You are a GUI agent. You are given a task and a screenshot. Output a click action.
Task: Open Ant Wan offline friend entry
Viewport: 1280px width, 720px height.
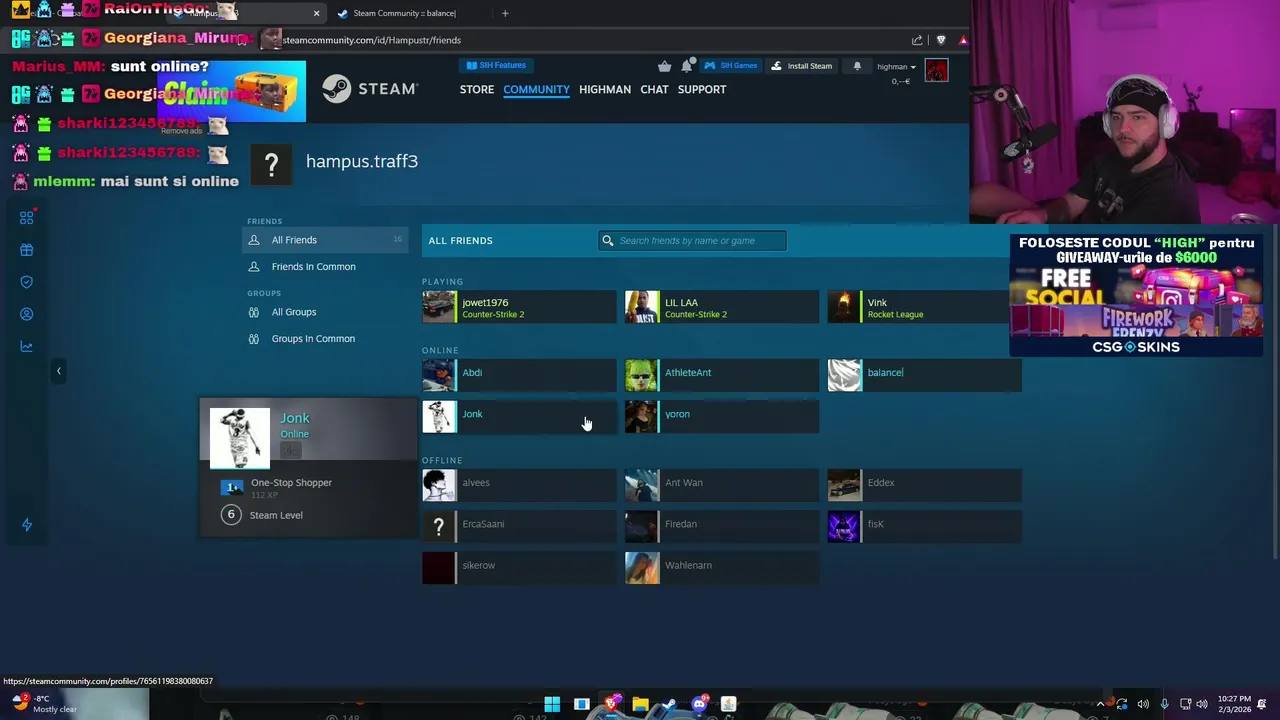click(722, 485)
